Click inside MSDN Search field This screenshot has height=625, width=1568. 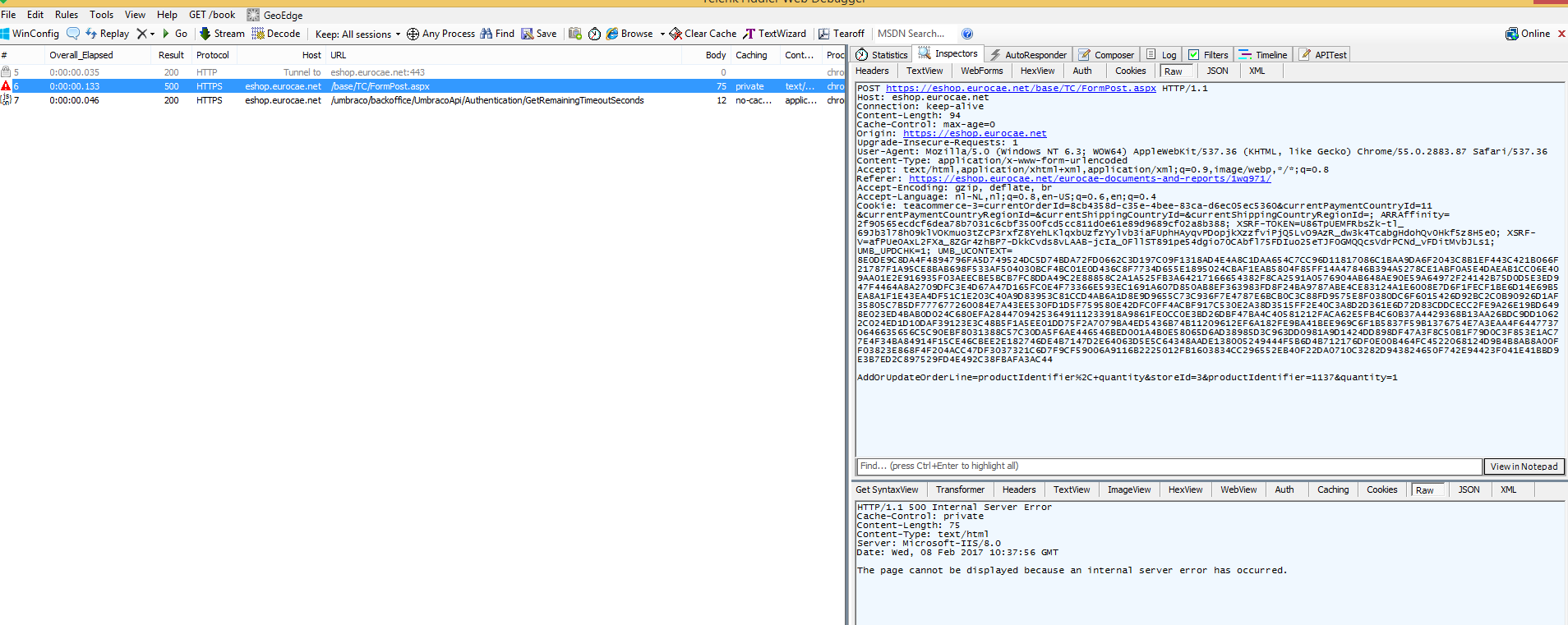click(x=912, y=34)
